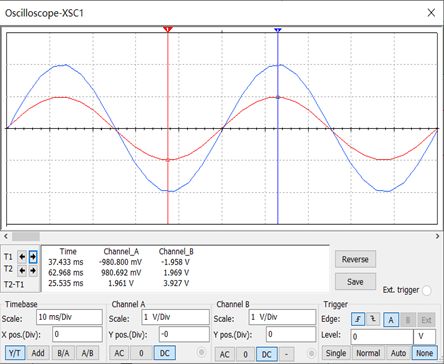Move cursor T1 left with arrow
Viewport: 444px width, 364px height.
coord(22,257)
